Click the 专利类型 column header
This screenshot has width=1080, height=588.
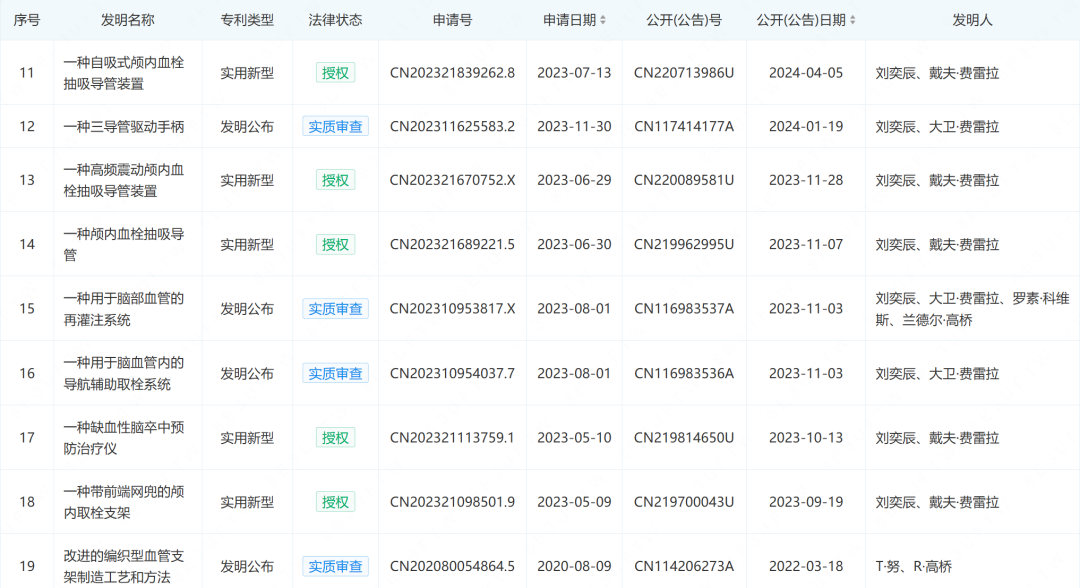click(x=247, y=20)
